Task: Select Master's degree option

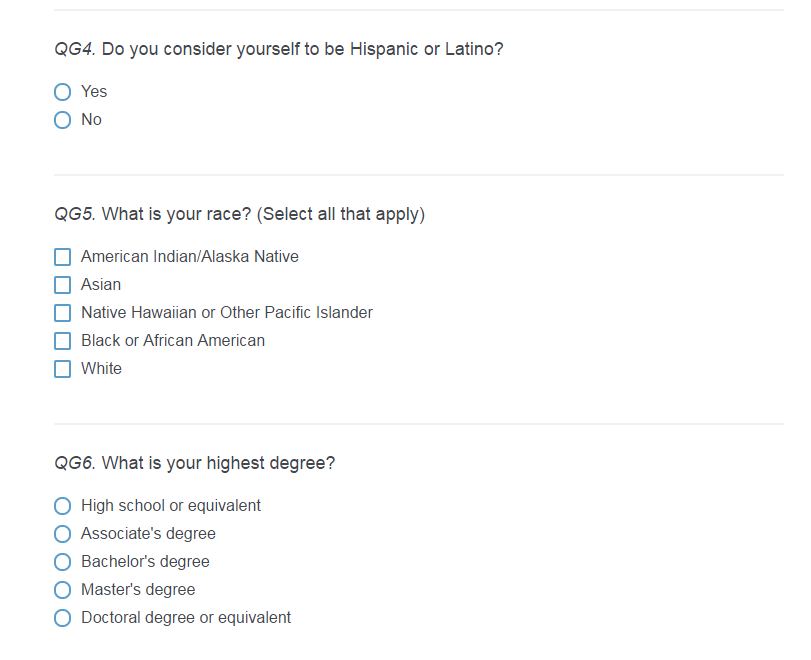Action: click(63, 590)
